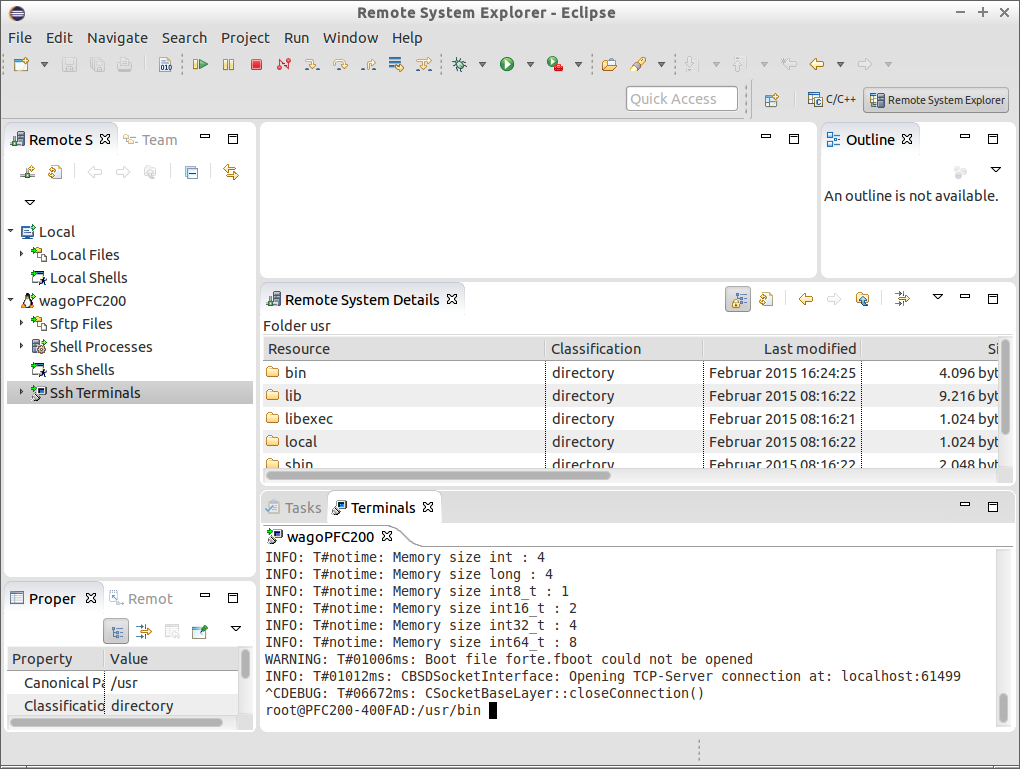Switch to the Tasks tab
The width and height of the screenshot is (1020, 769).
pyautogui.click(x=294, y=508)
